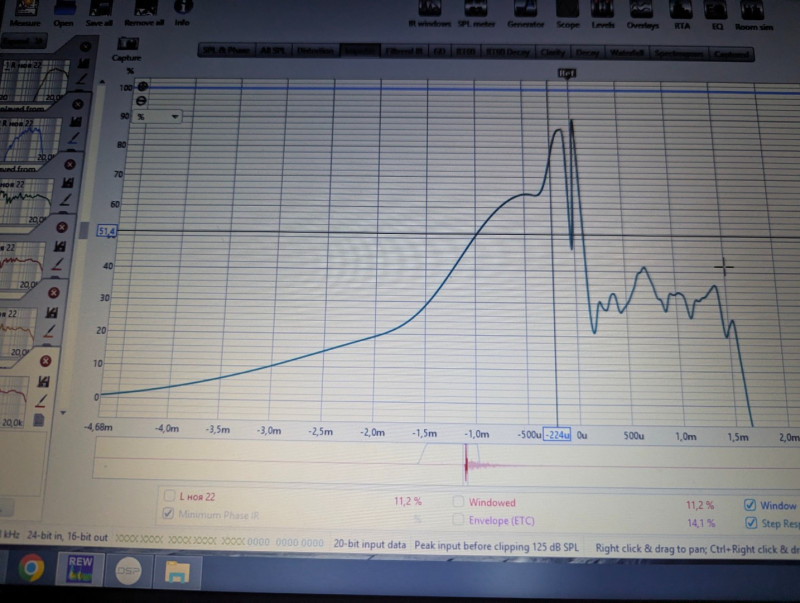Click the vertical zoom-in button on graph

click(141, 87)
